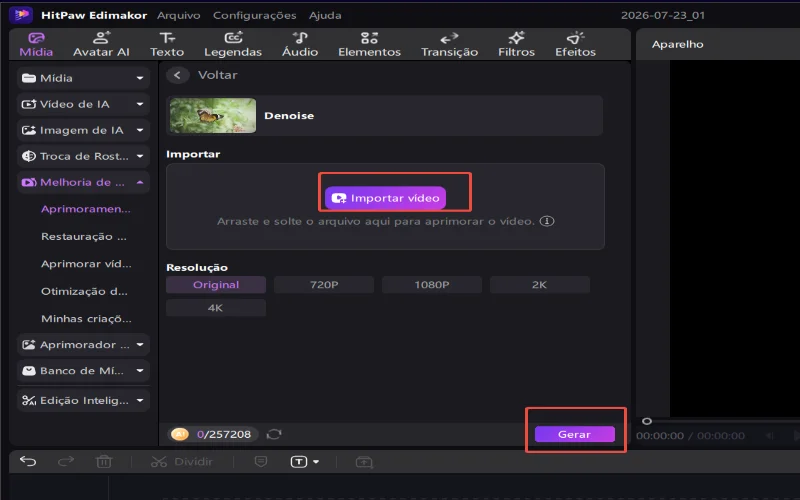Image resolution: width=800 pixels, height=500 pixels.
Task: Click the Gerar button
Action: coord(574,434)
